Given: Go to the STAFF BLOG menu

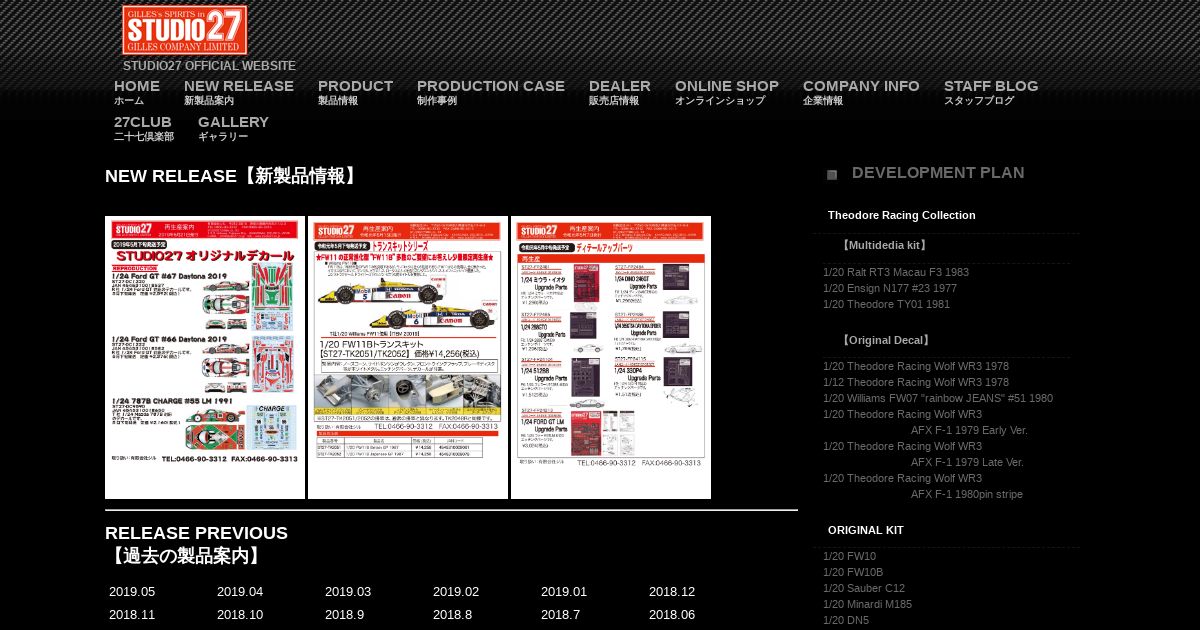Looking at the screenshot, I should point(991,92).
